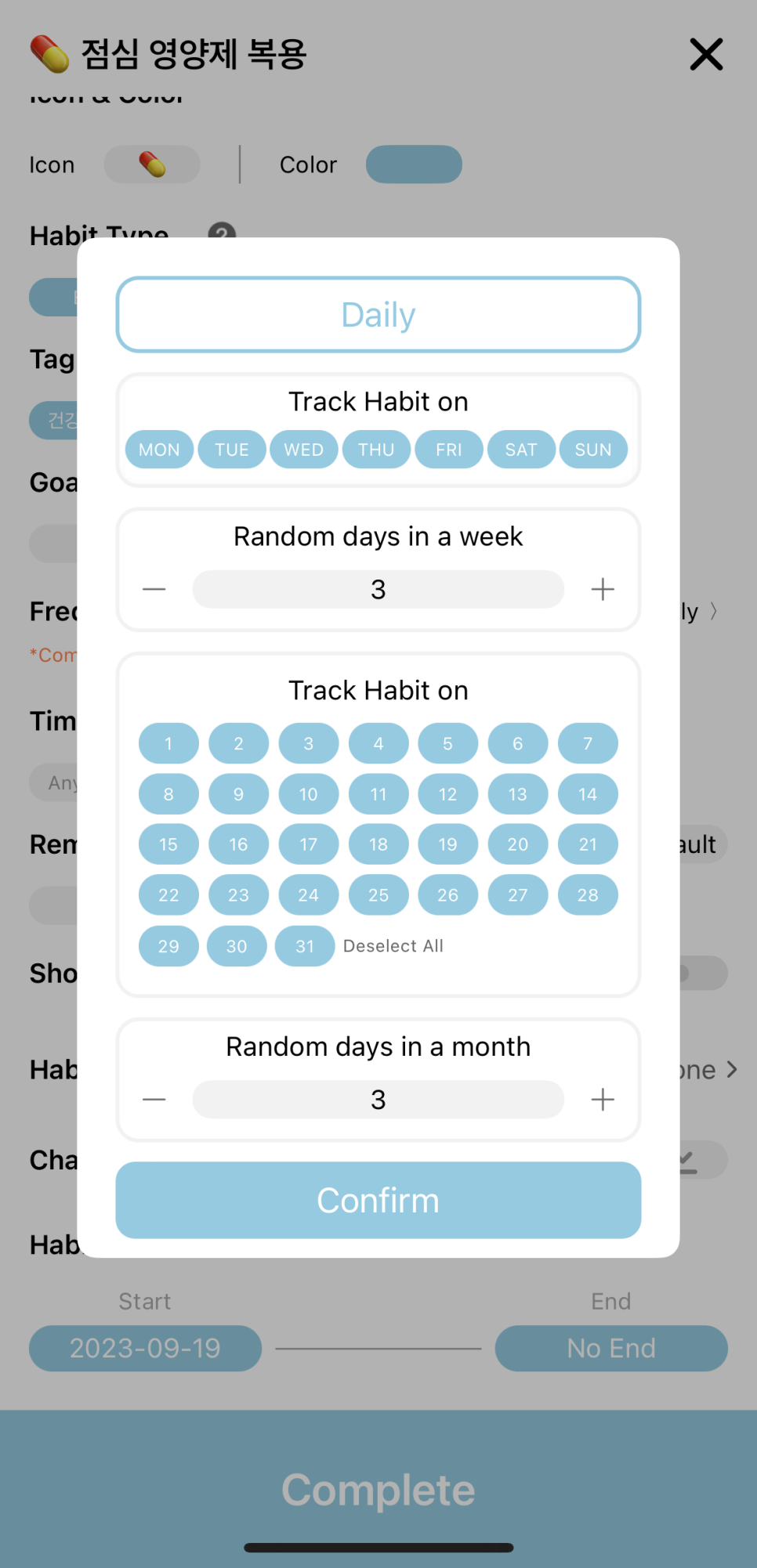Decrease random days in a month
The image size is (757, 1568).
pyautogui.click(x=154, y=1100)
